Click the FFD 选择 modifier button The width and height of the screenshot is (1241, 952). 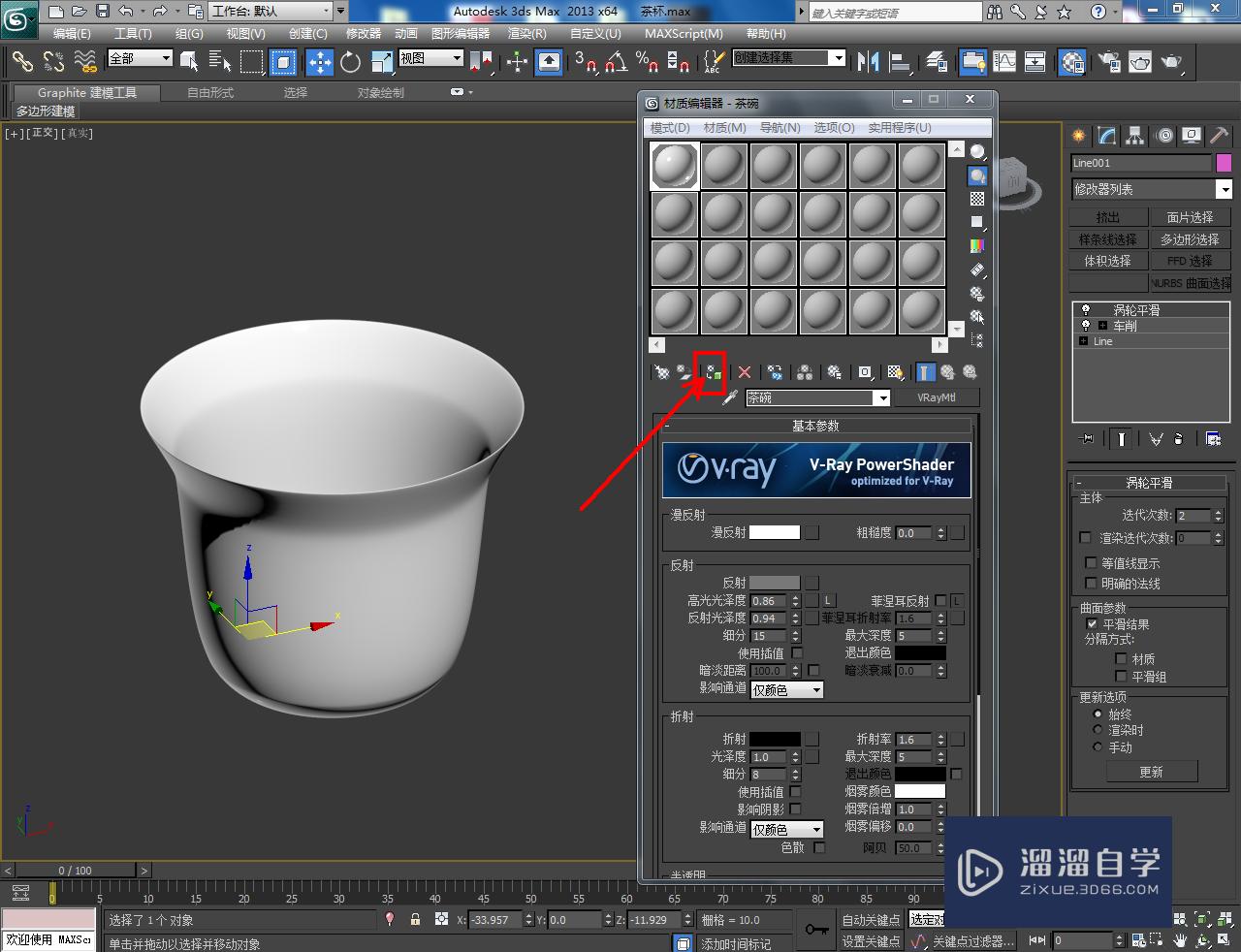coord(1191,261)
